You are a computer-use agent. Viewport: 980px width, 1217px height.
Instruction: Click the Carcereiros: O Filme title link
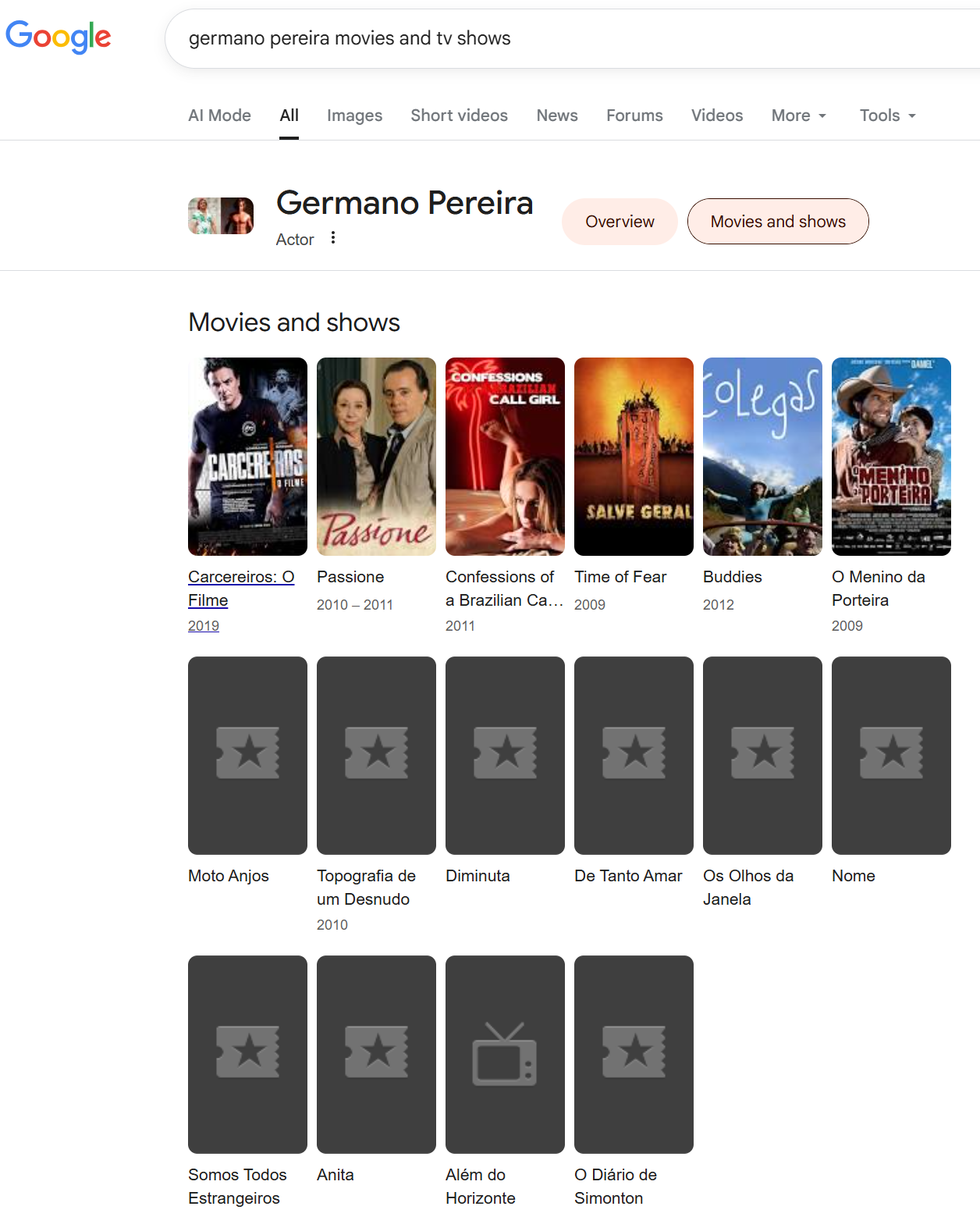coord(241,589)
